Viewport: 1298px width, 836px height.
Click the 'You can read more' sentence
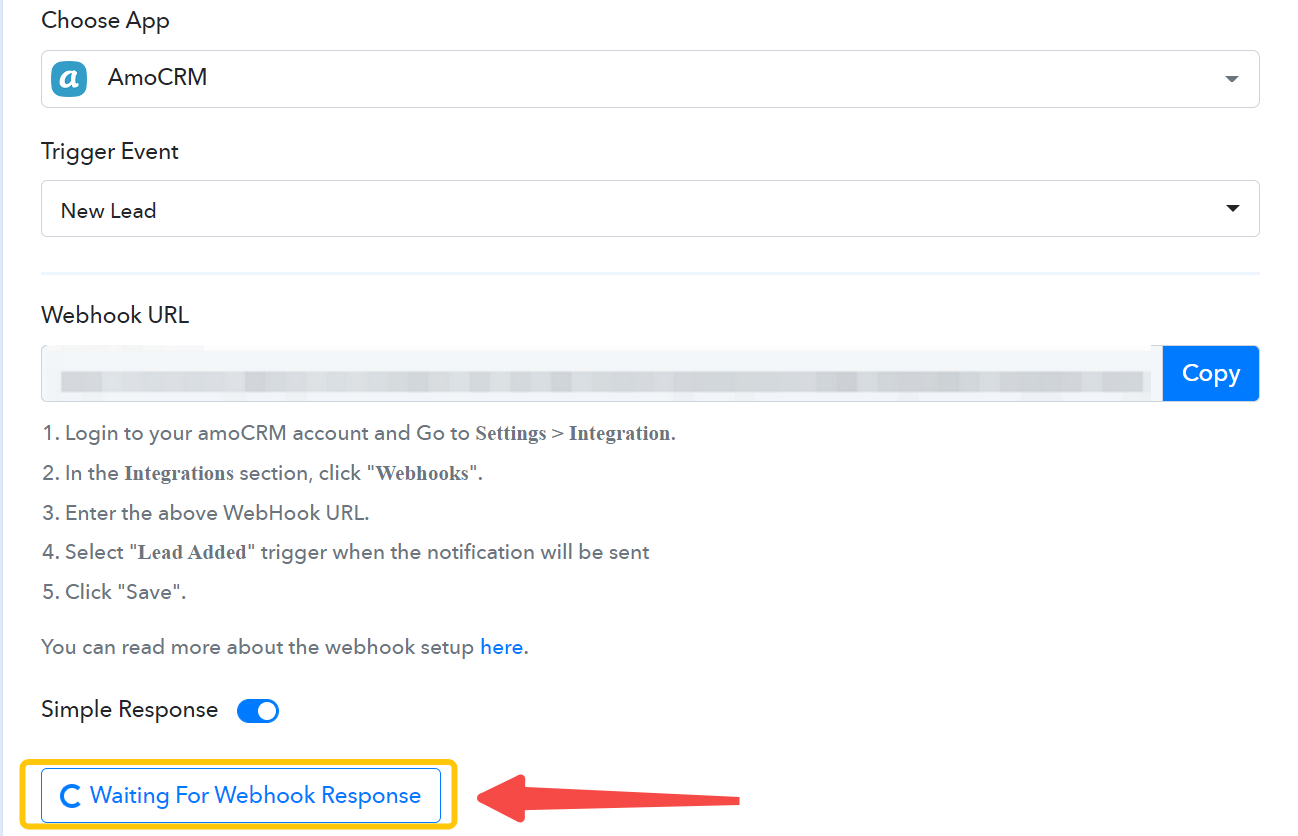point(285,647)
